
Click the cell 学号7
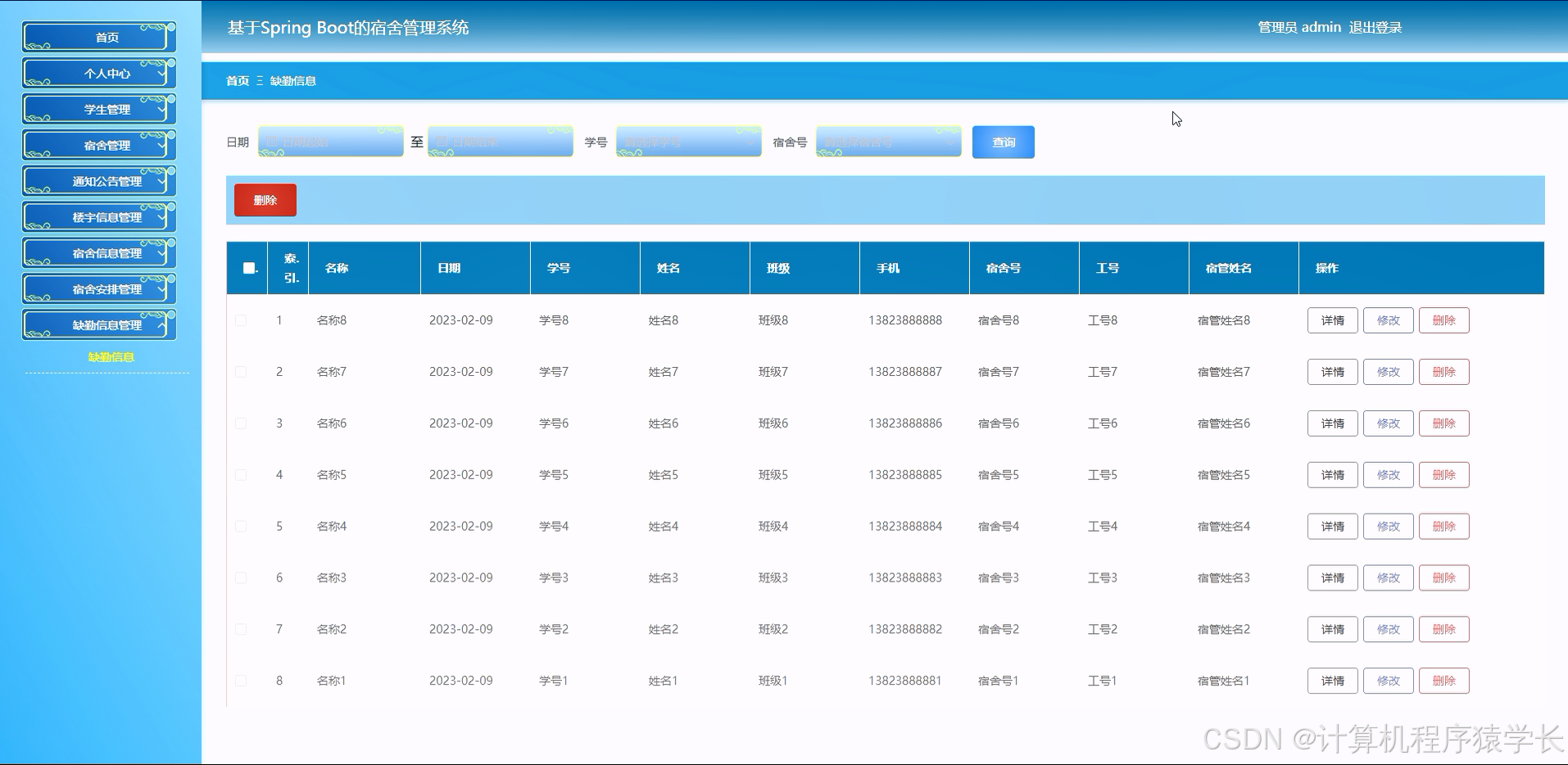click(554, 372)
